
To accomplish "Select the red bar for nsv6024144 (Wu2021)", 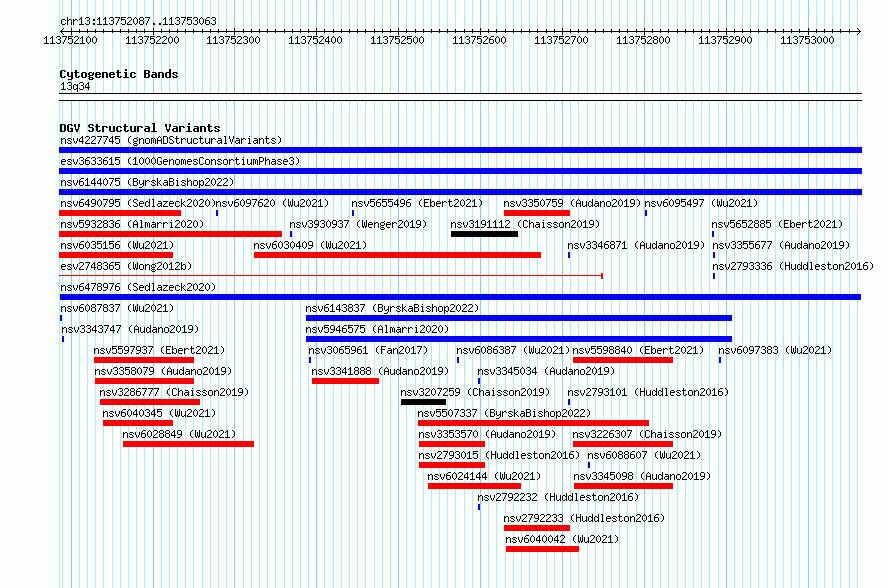I will [475, 486].
